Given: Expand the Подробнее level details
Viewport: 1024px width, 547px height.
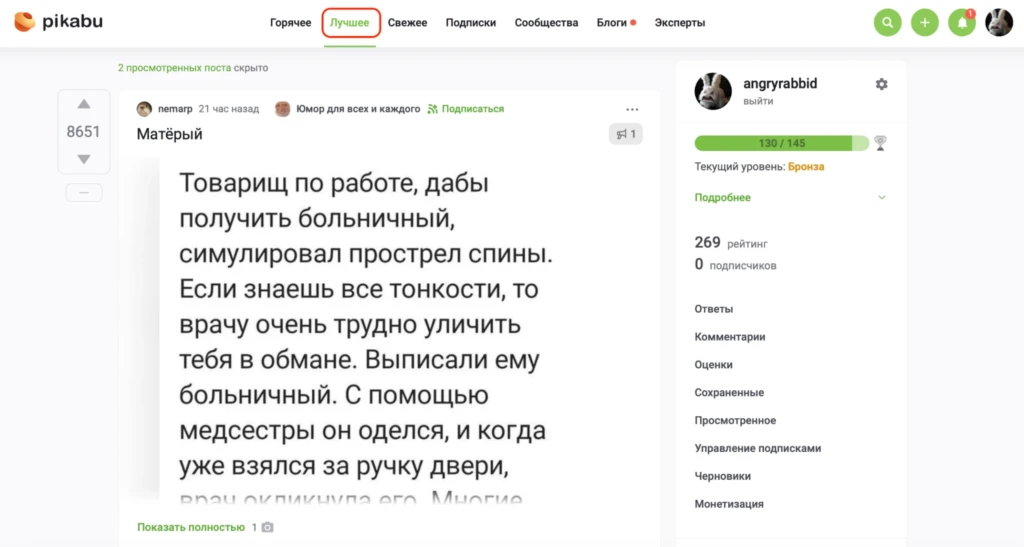Looking at the screenshot, I should 722,197.
